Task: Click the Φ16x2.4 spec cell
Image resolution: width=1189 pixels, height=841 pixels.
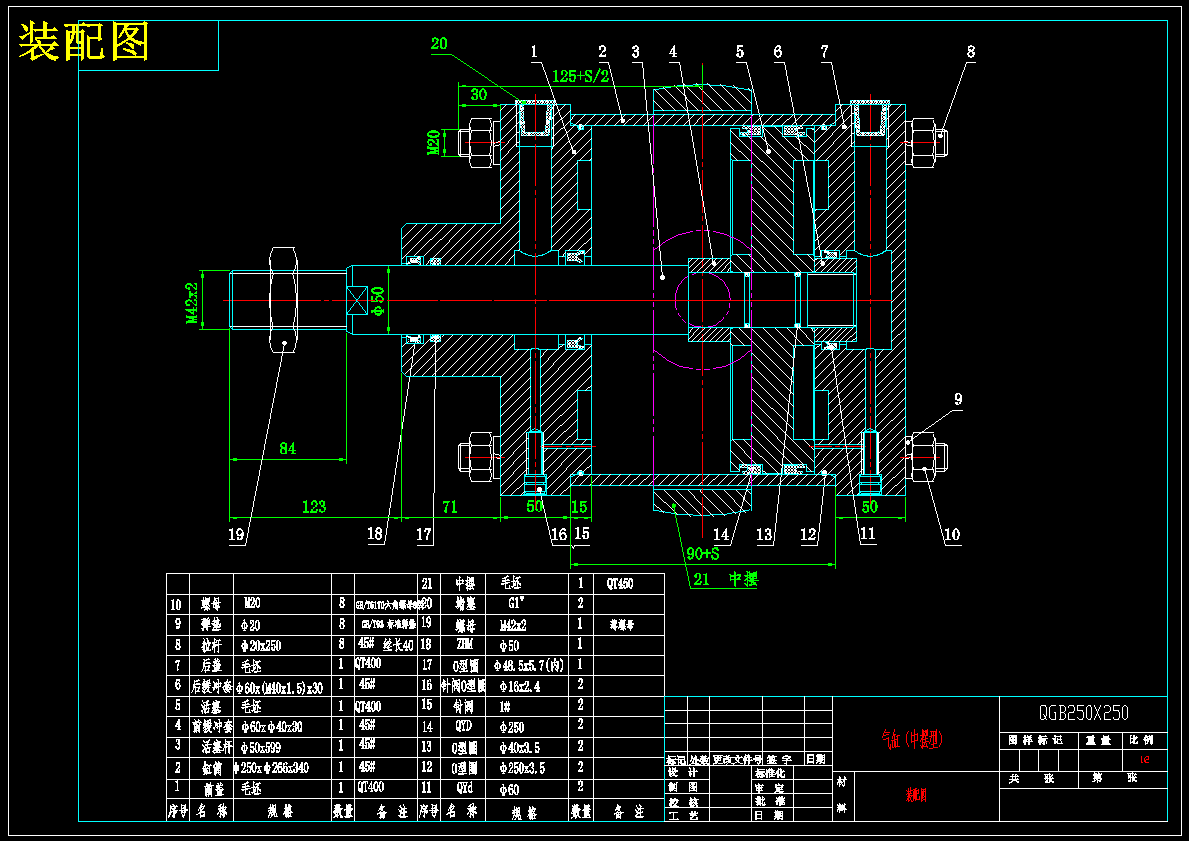Action: 520,686
